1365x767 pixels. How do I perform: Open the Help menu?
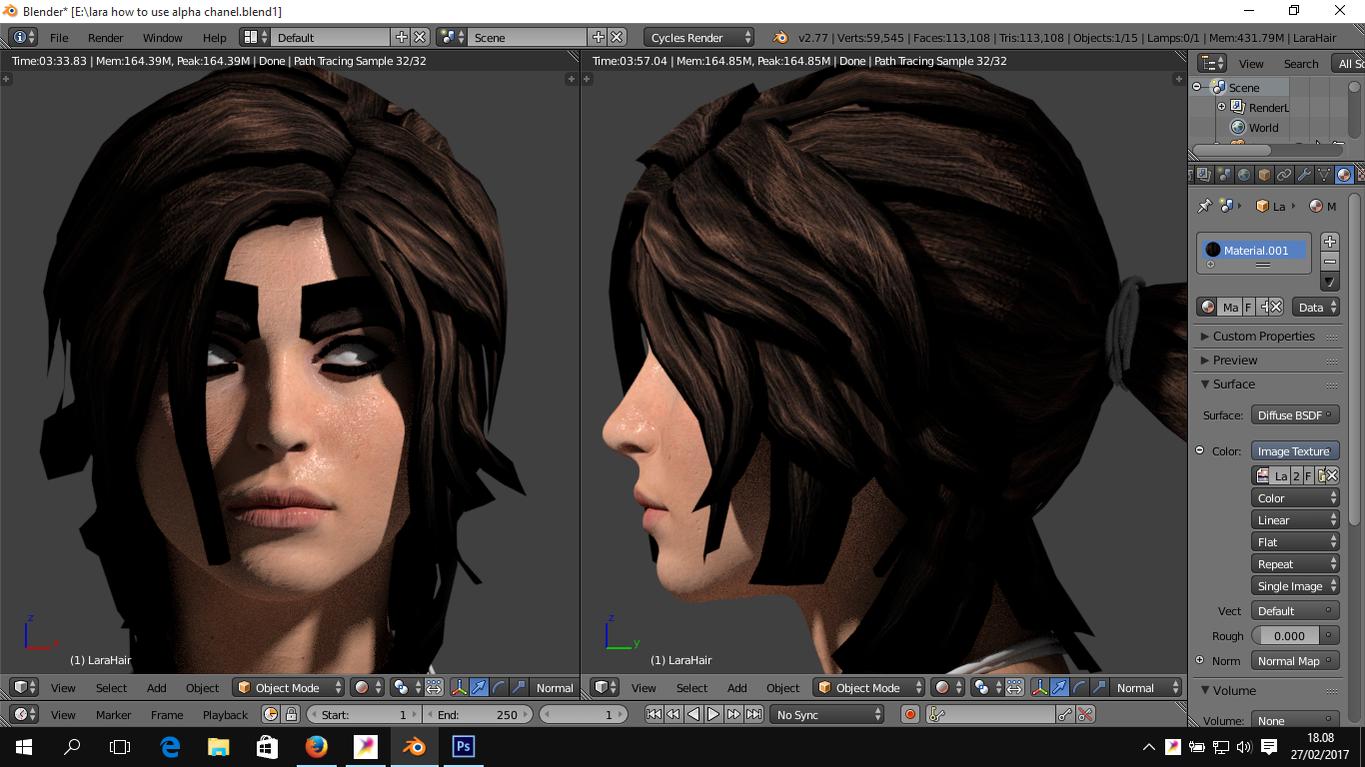214,37
